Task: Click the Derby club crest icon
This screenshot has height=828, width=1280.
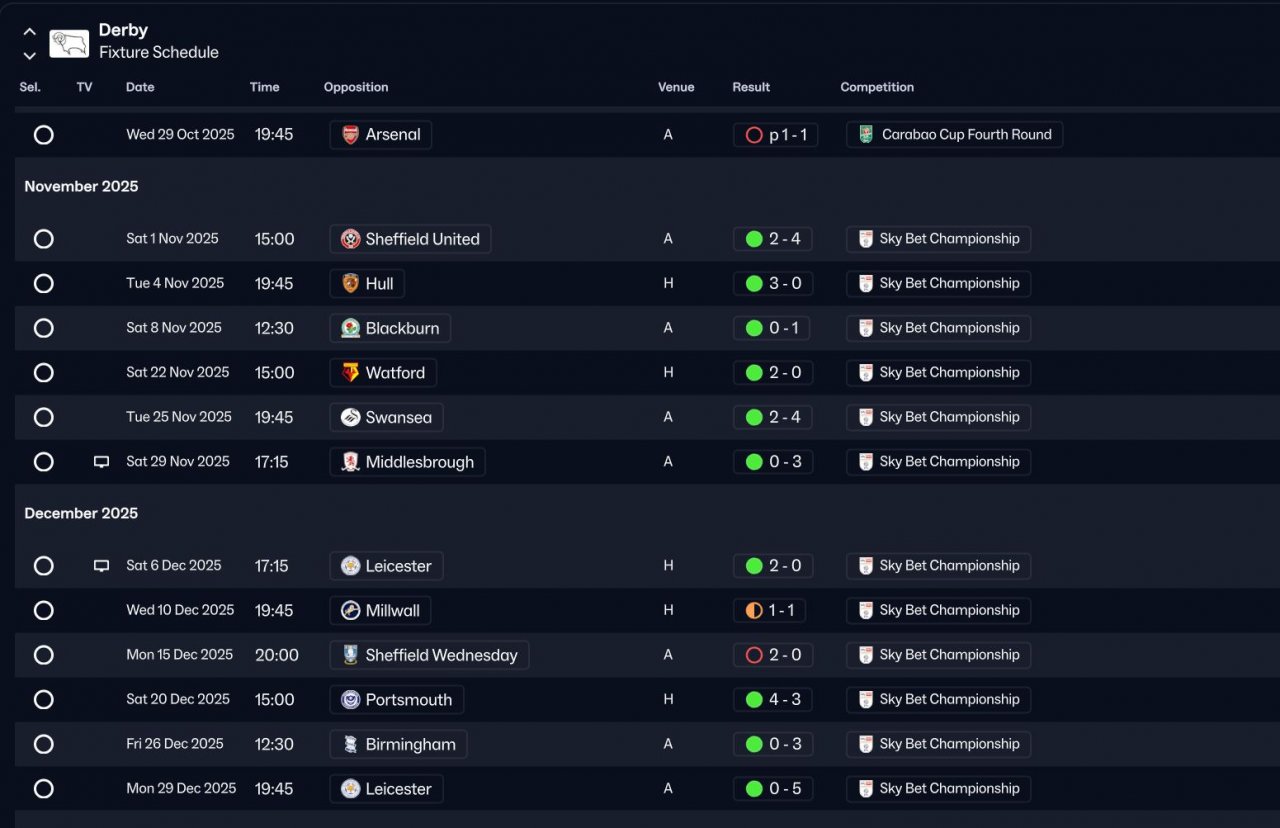Action: 69,42
